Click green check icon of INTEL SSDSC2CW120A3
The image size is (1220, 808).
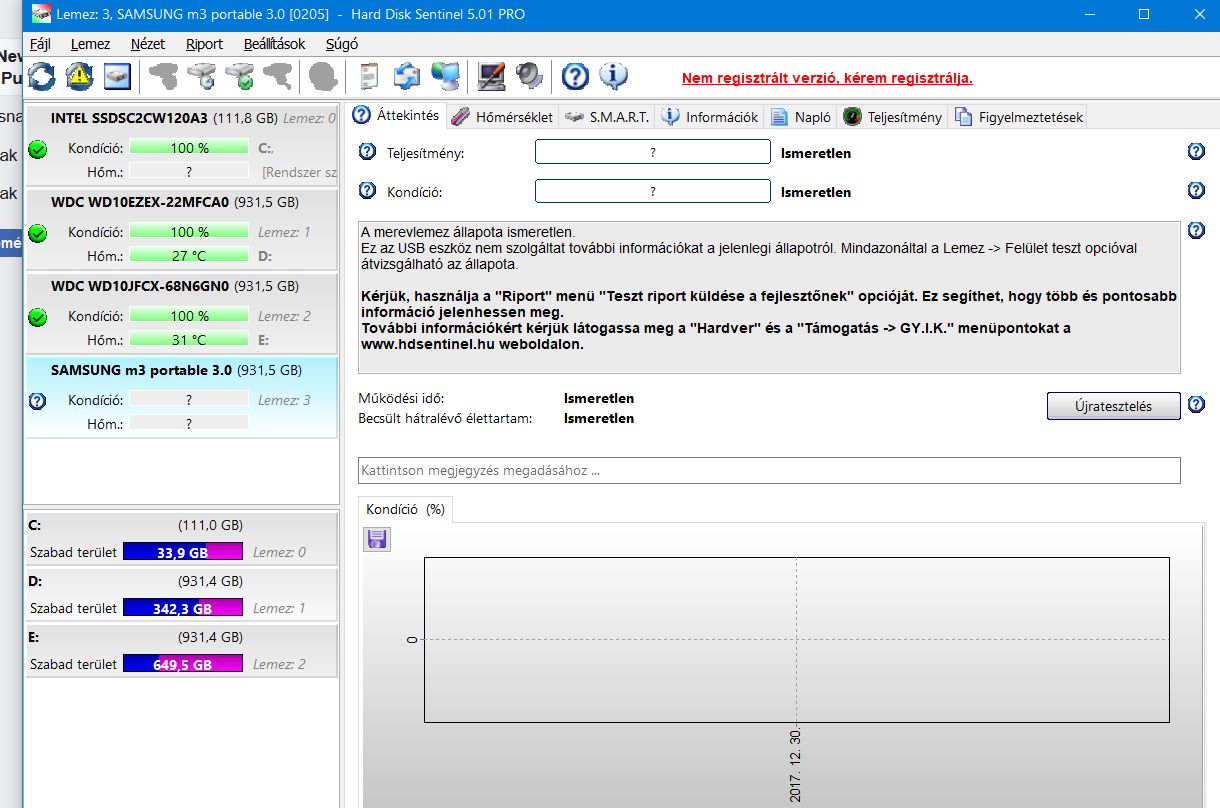[38, 150]
